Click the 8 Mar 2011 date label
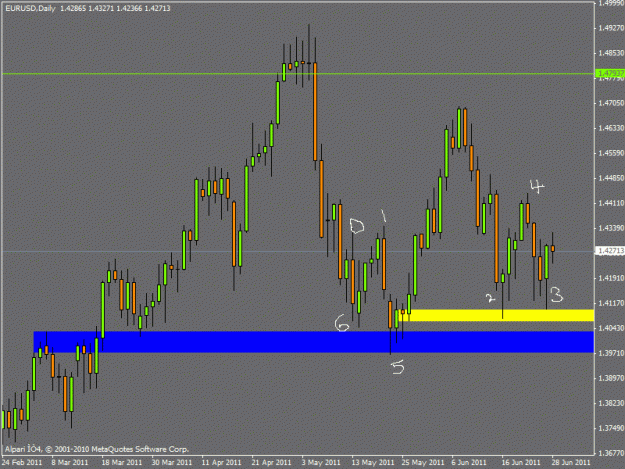The image size is (625, 469). point(70,463)
